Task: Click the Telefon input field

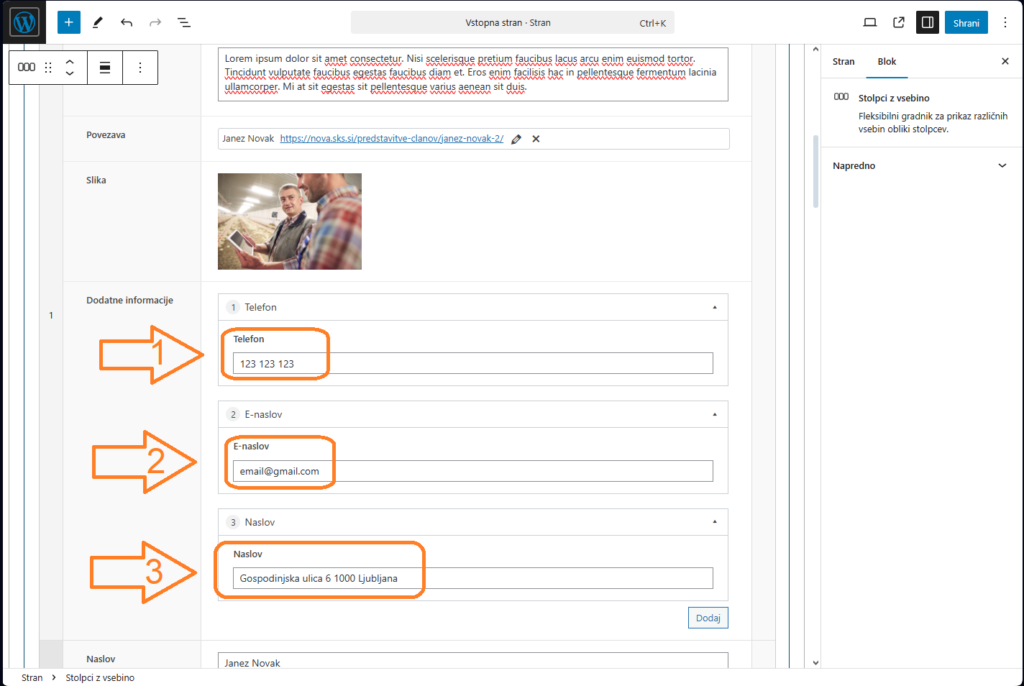Action: point(473,363)
